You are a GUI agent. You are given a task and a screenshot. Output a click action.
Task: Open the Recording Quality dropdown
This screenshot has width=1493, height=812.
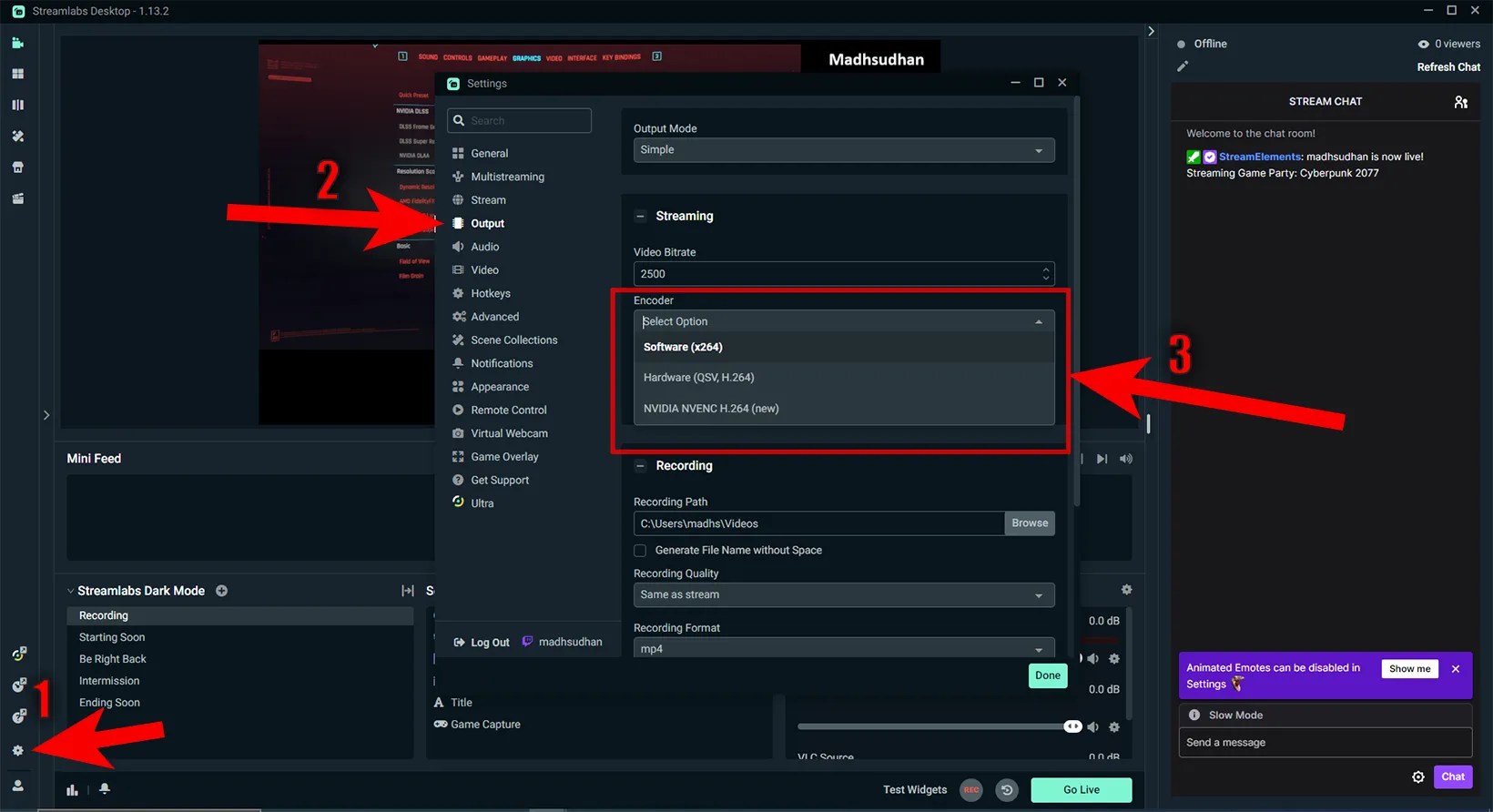pyautogui.click(x=844, y=595)
